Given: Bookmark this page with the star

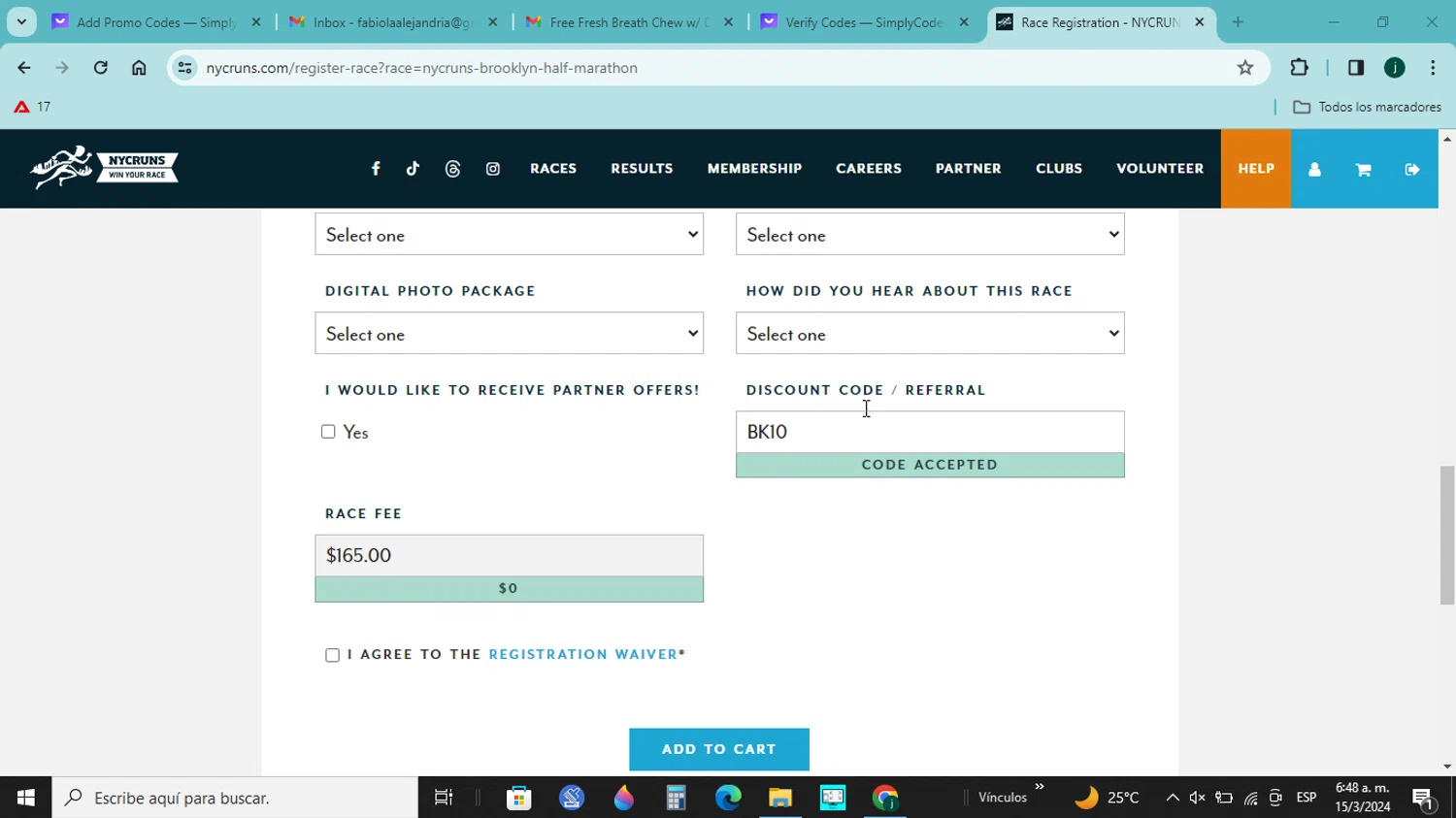Looking at the screenshot, I should click(1245, 68).
